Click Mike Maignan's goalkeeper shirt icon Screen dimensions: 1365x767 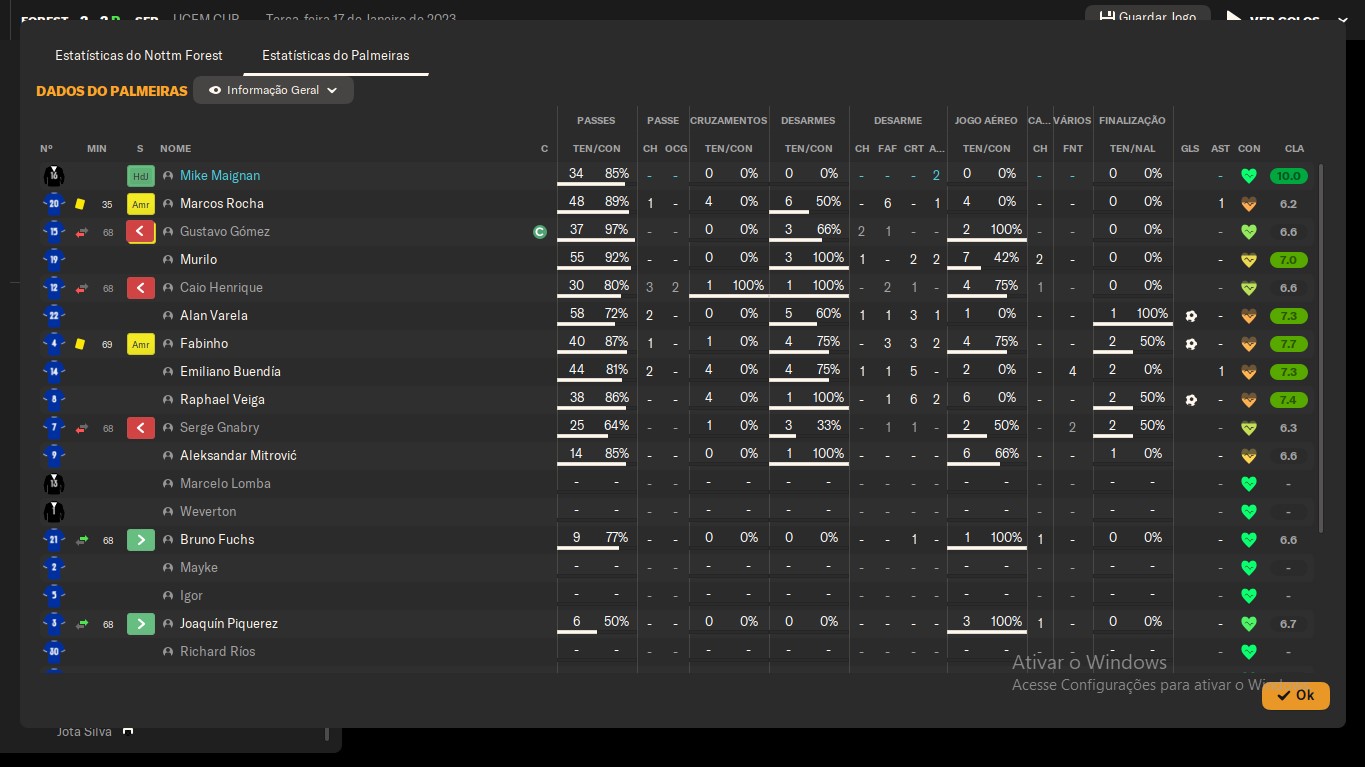tap(54, 176)
